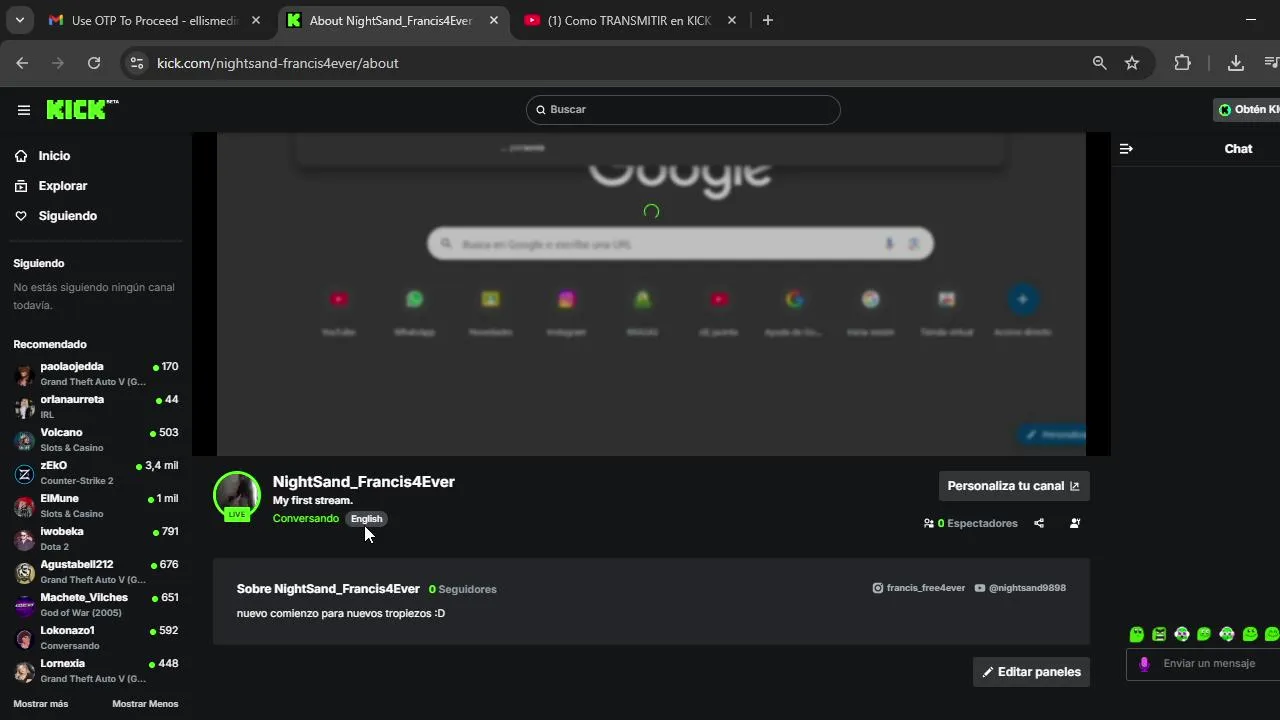This screenshot has height=720, width=1280.
Task: Open browser extensions puzzle icon
Action: pos(1183,63)
